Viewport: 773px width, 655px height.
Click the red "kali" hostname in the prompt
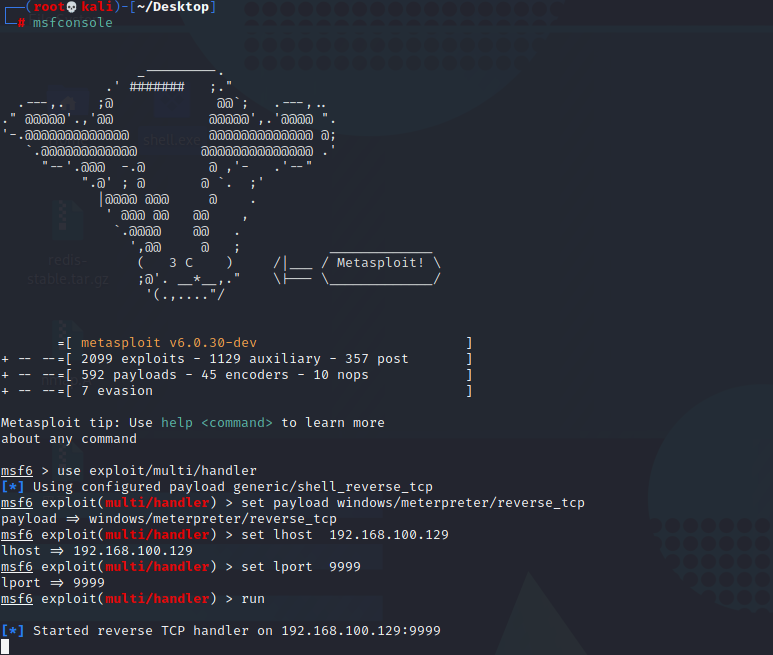97,7
